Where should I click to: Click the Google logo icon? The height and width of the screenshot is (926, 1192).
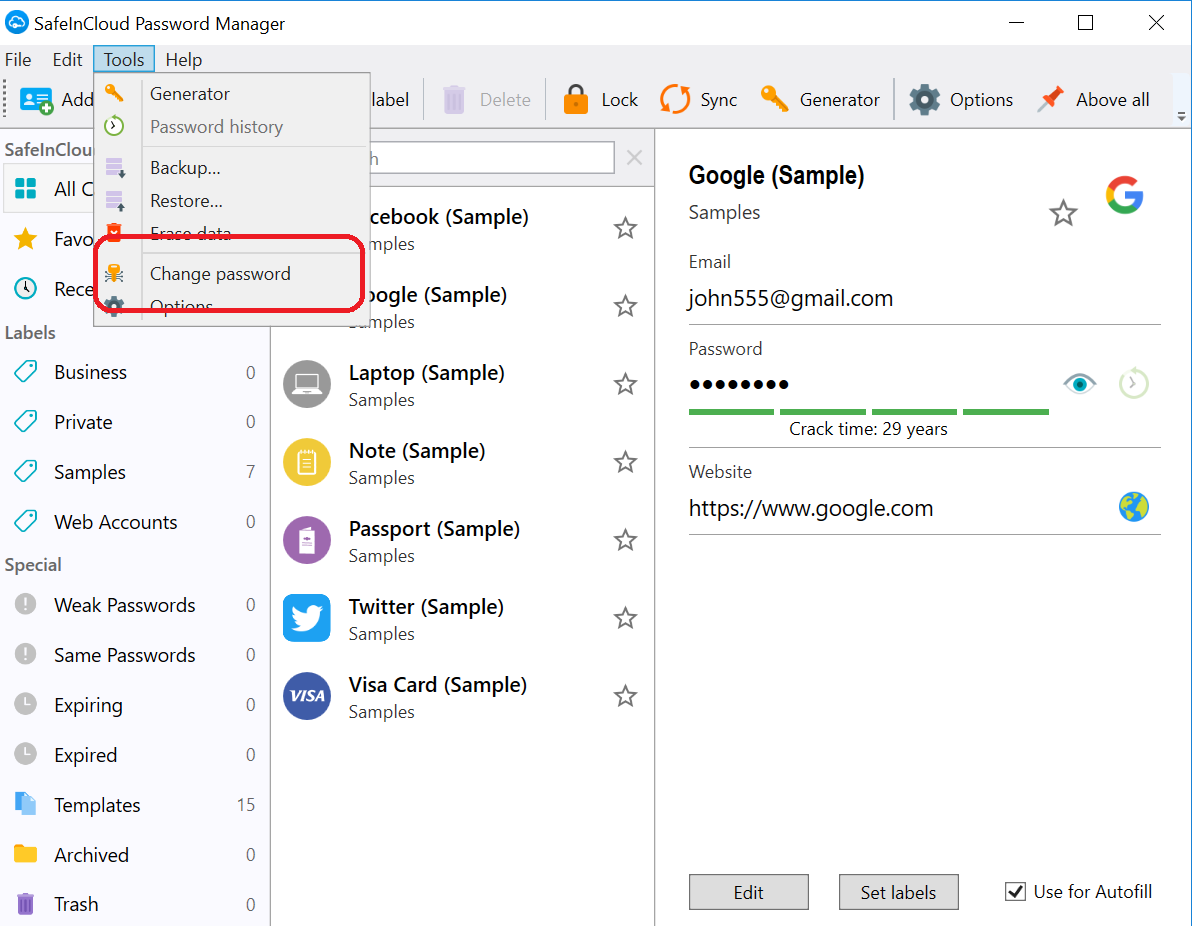click(x=1124, y=195)
